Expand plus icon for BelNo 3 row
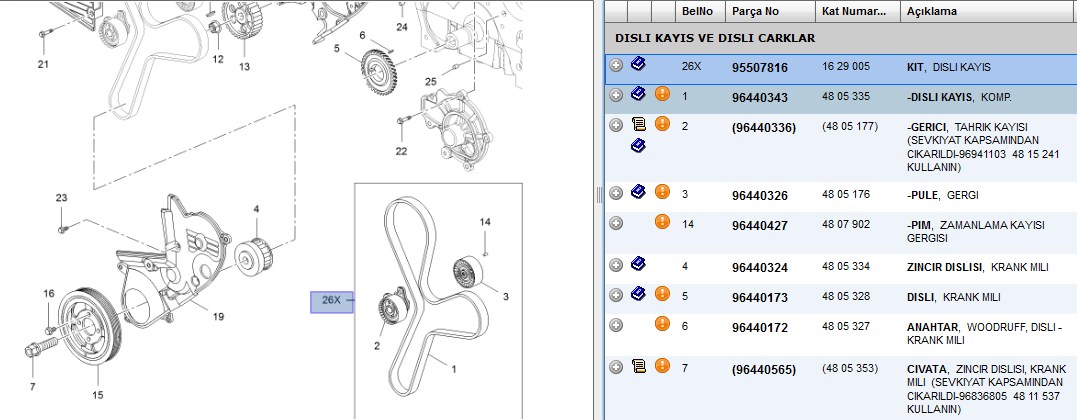1077x420 pixels. (616, 193)
